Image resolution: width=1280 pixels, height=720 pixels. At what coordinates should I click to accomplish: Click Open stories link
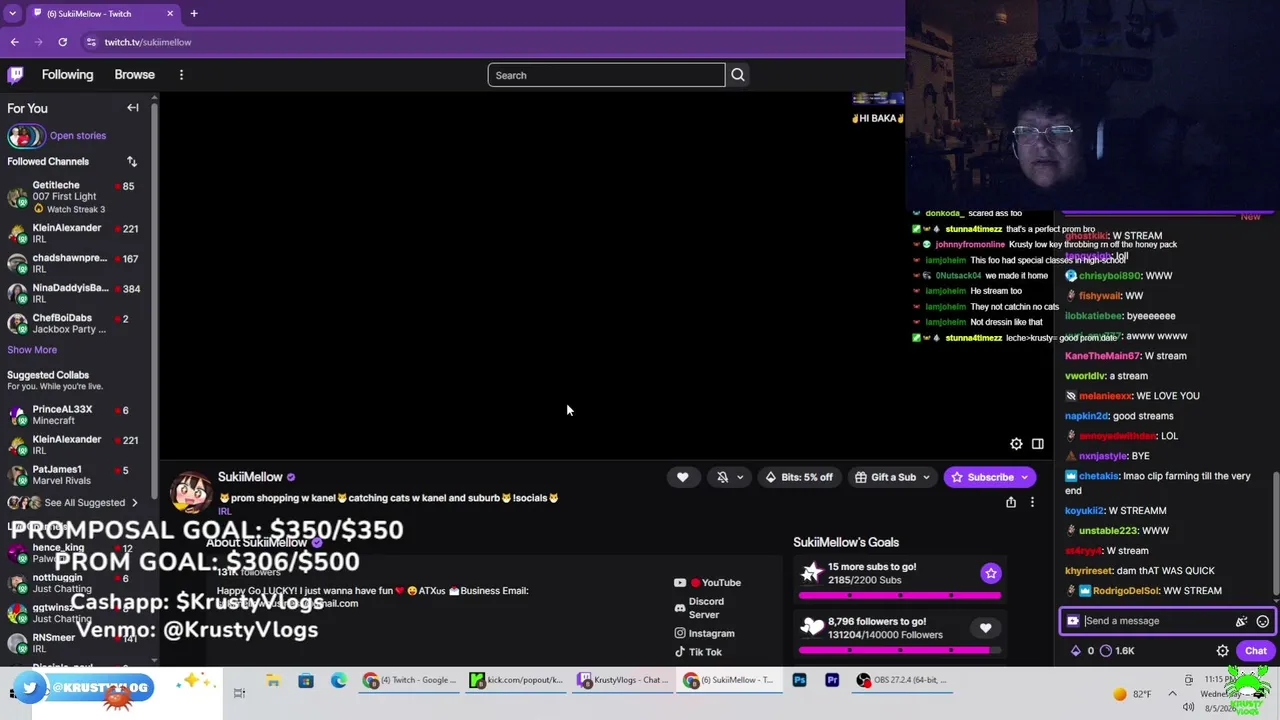click(78, 136)
